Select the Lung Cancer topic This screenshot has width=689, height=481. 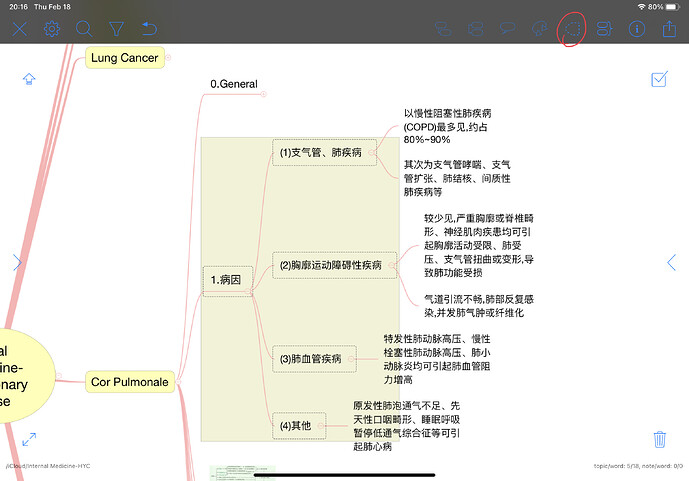click(x=125, y=58)
